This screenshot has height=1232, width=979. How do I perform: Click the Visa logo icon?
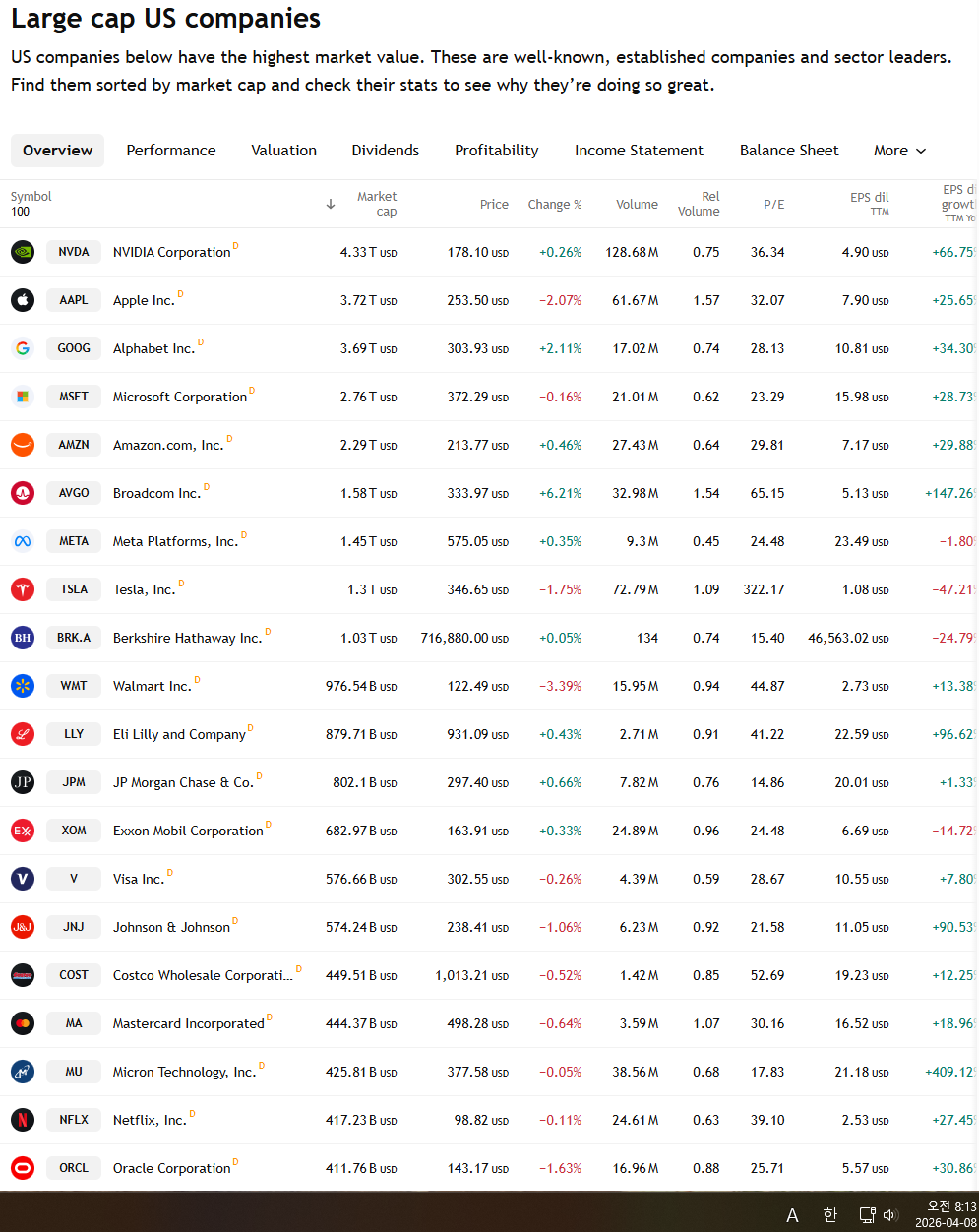(x=23, y=879)
